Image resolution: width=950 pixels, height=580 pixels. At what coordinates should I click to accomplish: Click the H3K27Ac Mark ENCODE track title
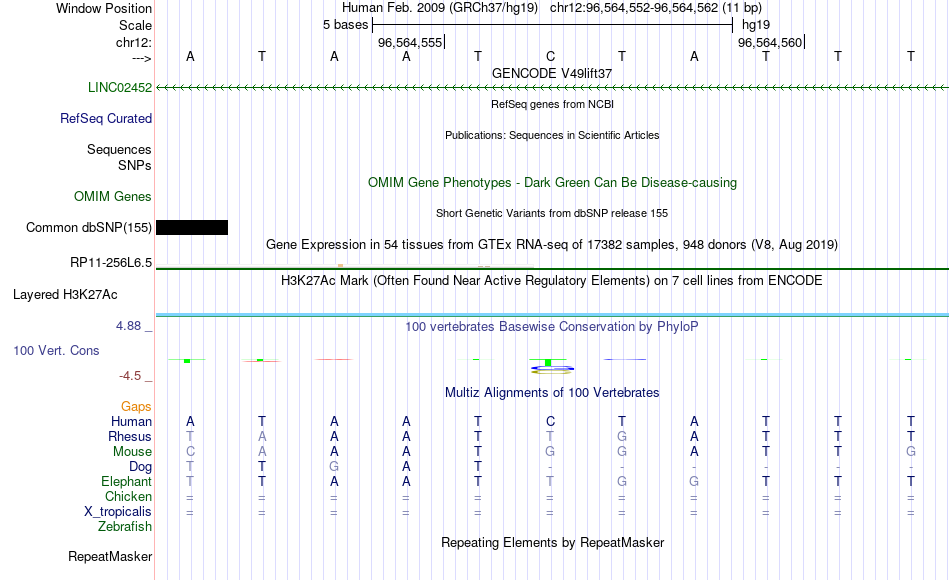(552, 281)
